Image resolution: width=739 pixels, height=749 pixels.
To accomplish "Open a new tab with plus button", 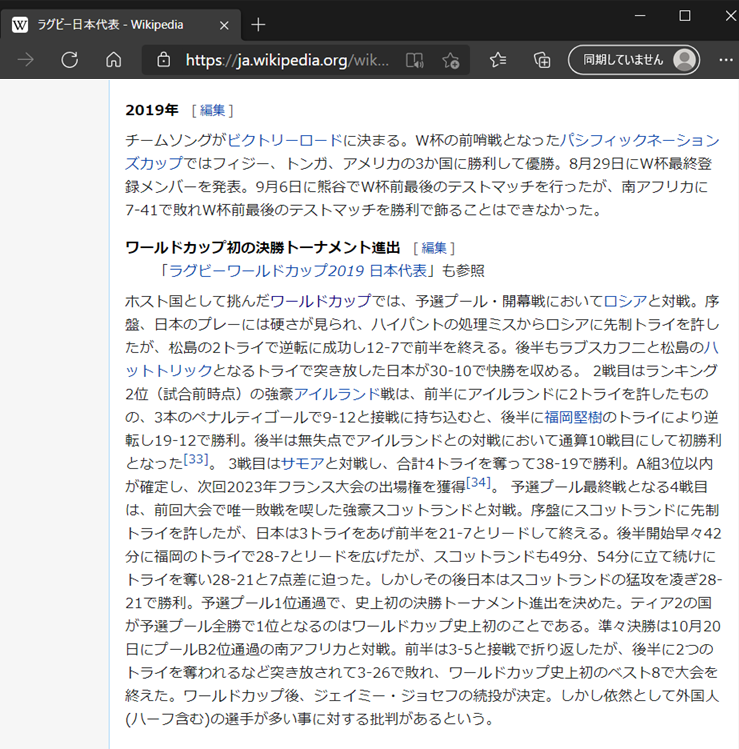I will [x=258, y=25].
